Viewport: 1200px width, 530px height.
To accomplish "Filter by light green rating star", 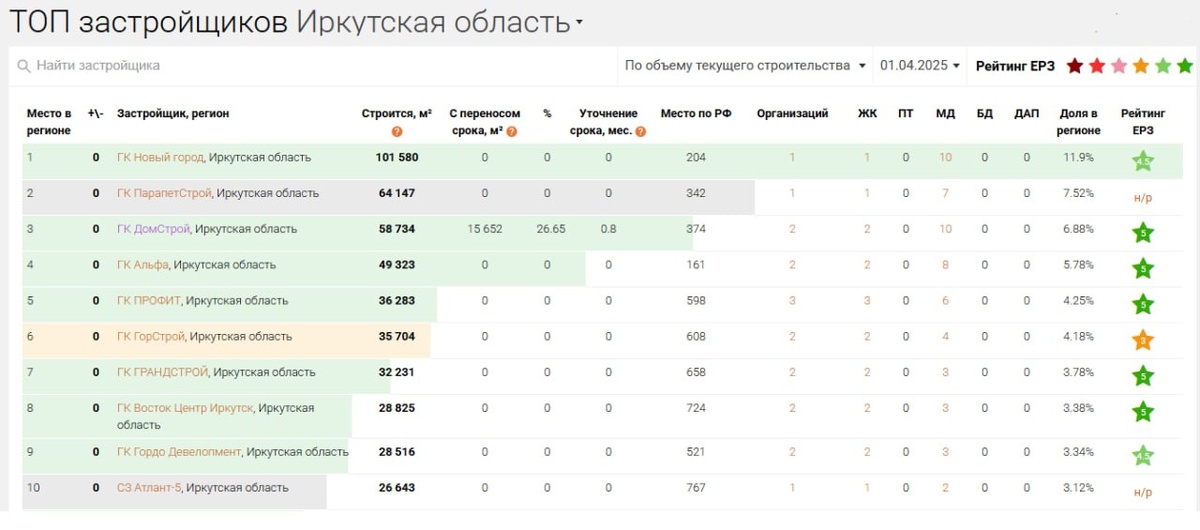I will click(1163, 66).
